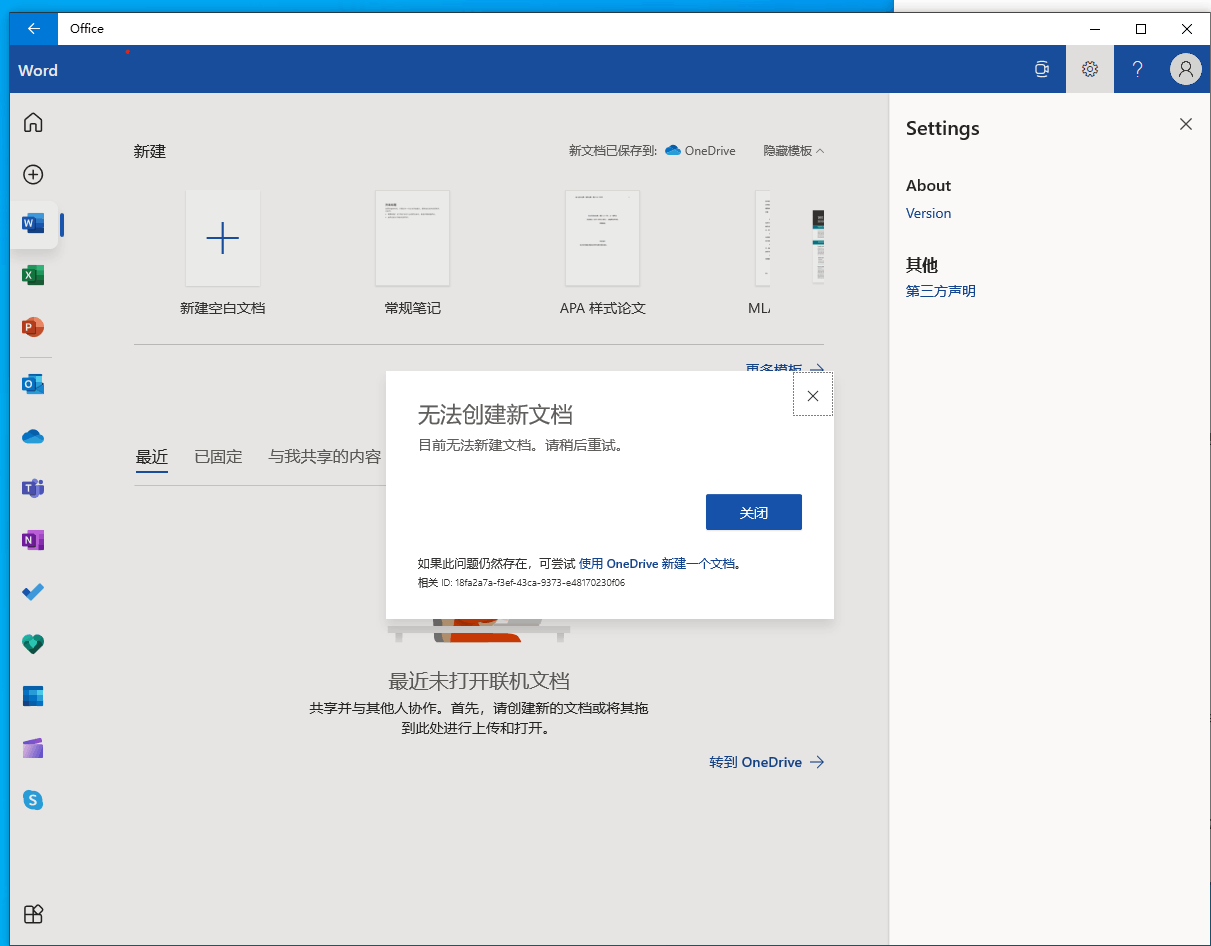Open the All apps icon at sidebar bottom

pyautogui.click(x=33, y=914)
